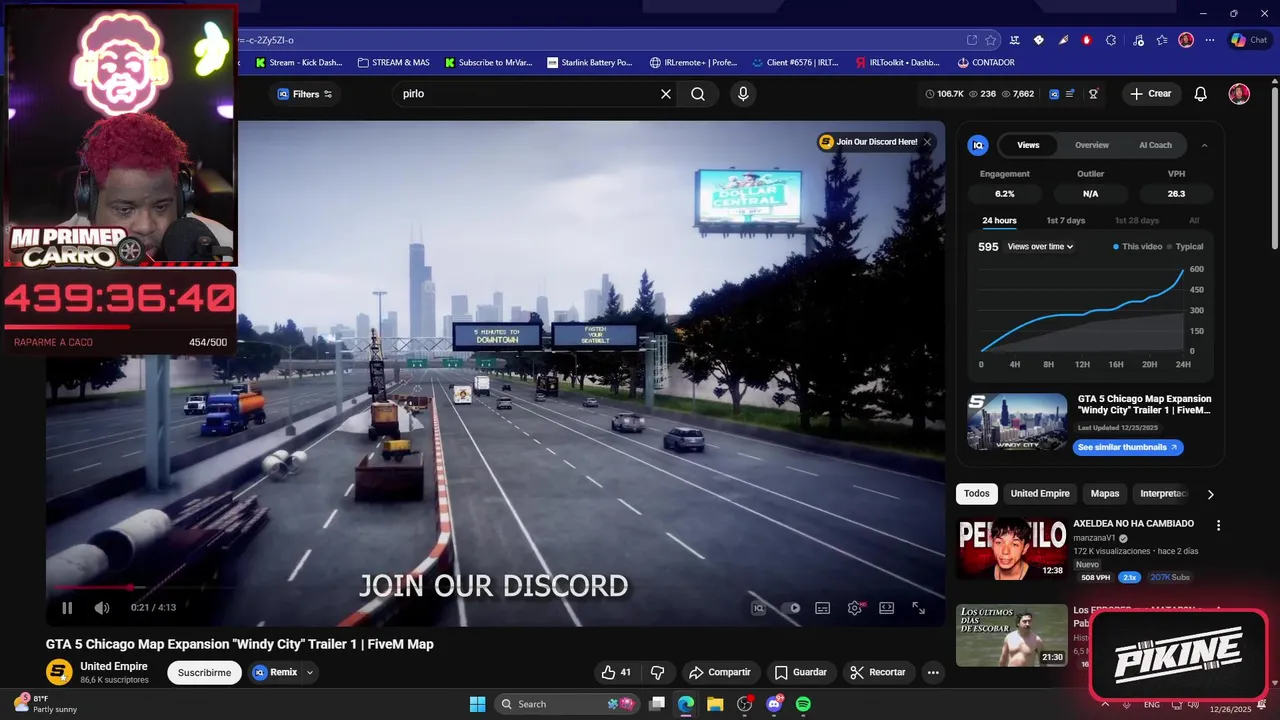Clip the video with Recortar
Image resolution: width=1280 pixels, height=720 pixels.
coord(878,672)
